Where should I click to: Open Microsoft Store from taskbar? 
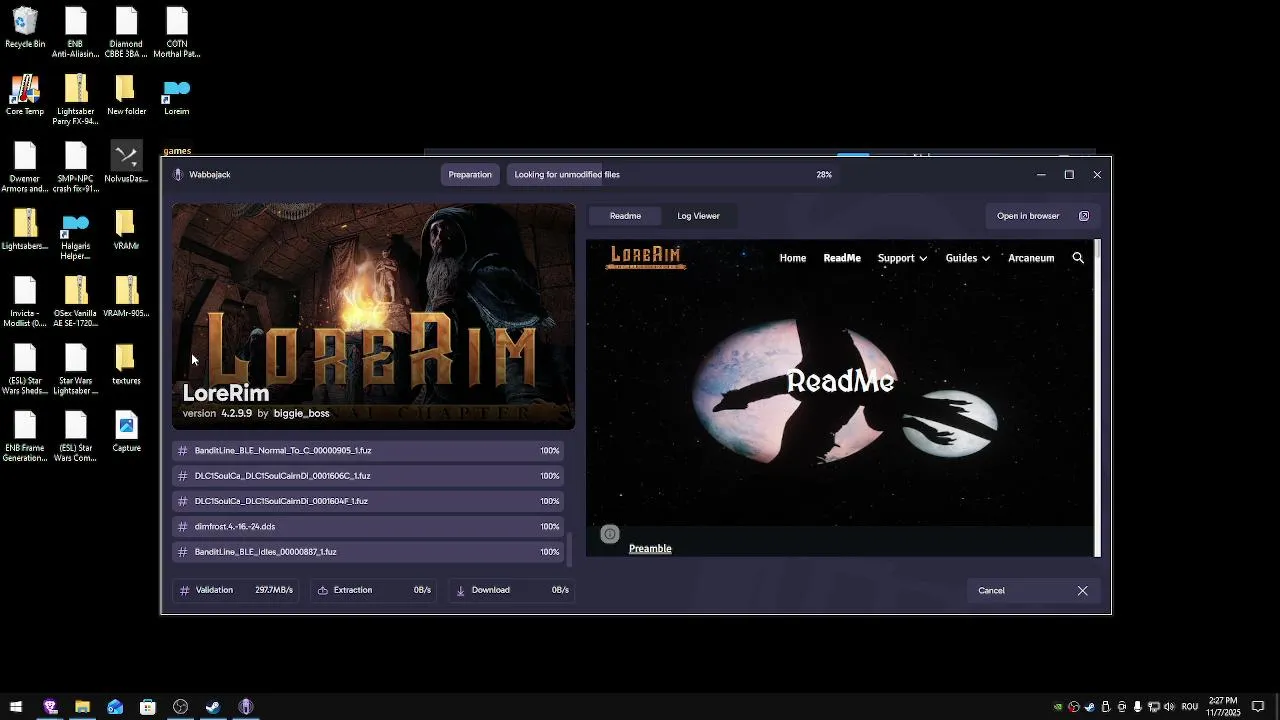tap(148, 707)
